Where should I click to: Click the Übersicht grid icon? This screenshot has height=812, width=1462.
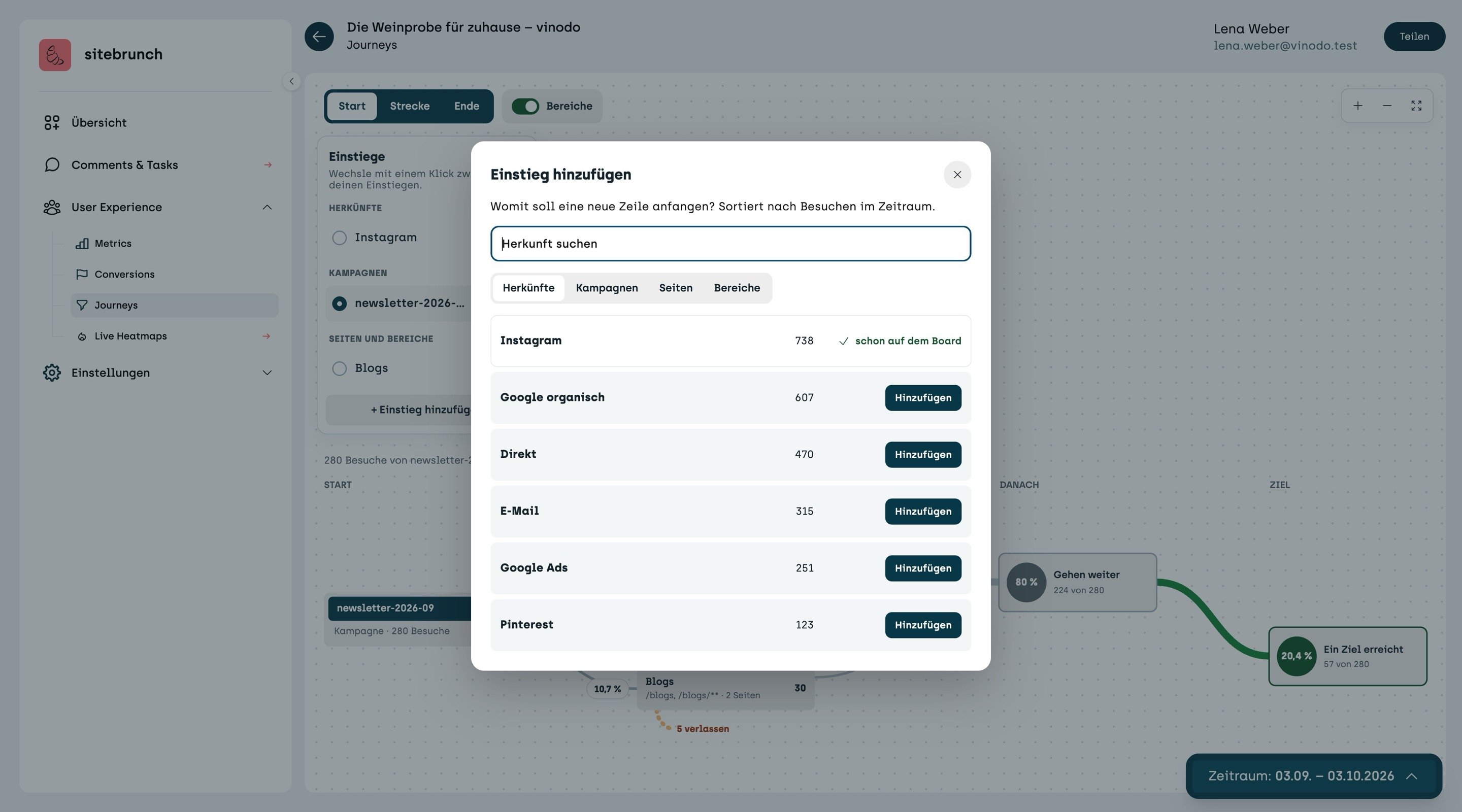click(52, 123)
